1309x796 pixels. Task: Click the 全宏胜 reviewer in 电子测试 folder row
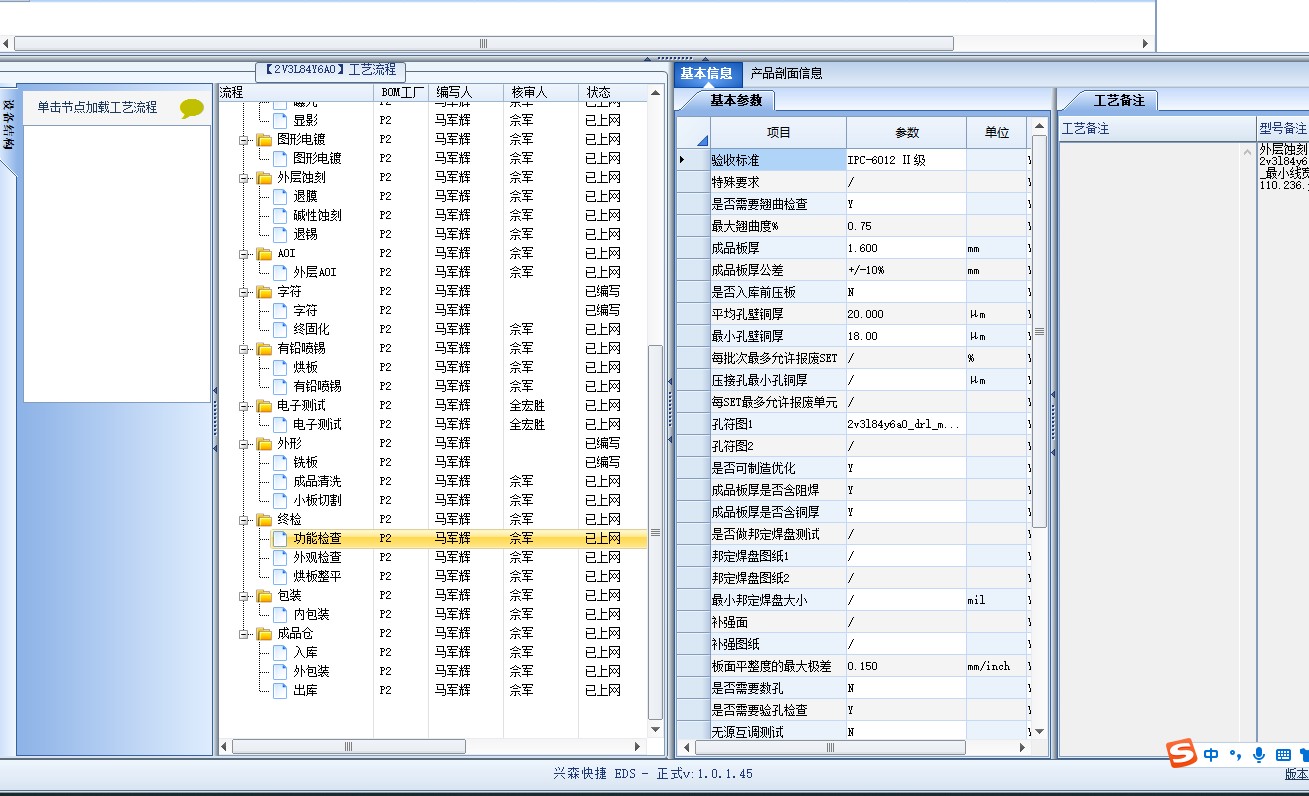coord(528,405)
